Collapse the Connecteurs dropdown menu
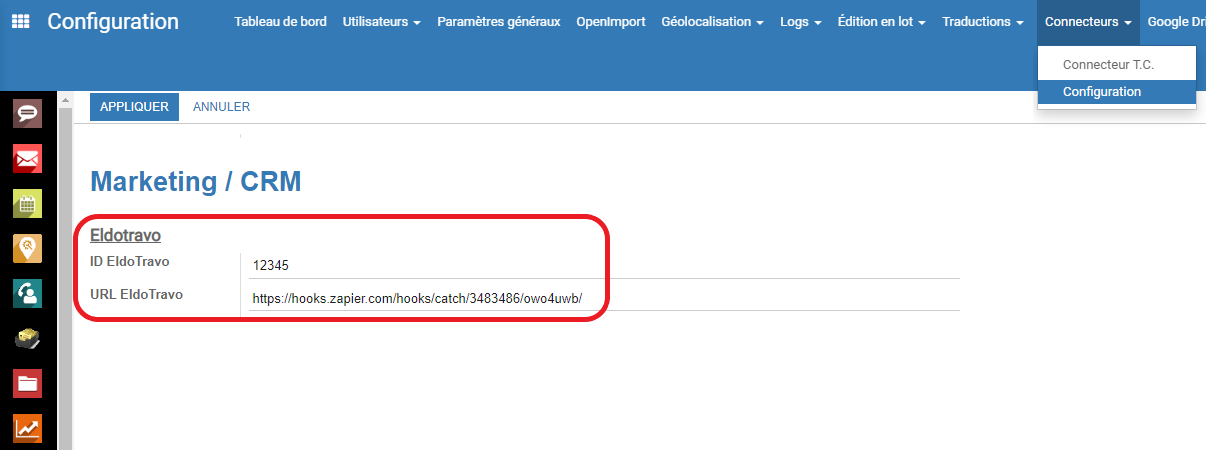Image resolution: width=1206 pixels, height=450 pixels. [x=1088, y=21]
